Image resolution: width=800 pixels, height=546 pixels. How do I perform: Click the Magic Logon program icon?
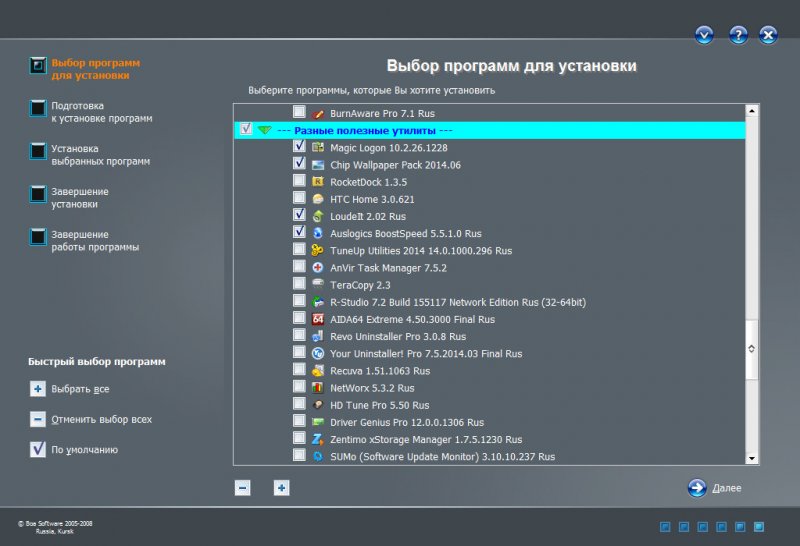[x=318, y=147]
